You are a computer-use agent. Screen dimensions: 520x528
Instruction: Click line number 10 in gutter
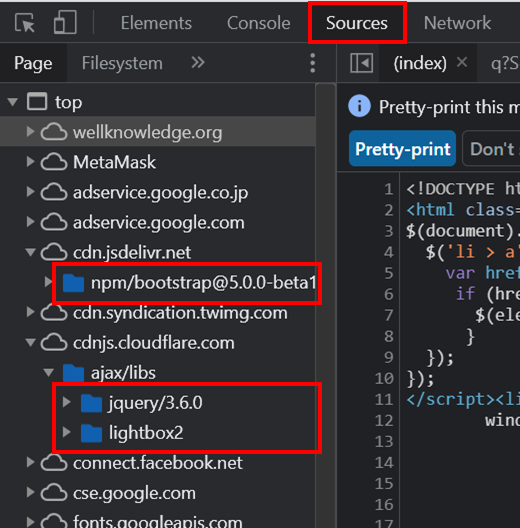point(384,378)
